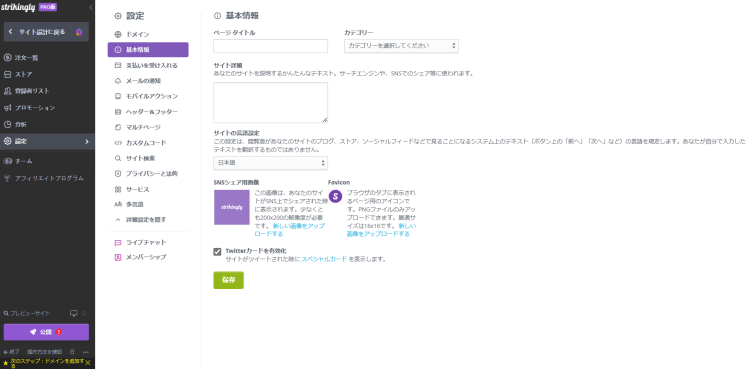Open the 日 language switch icon

(72, 351)
